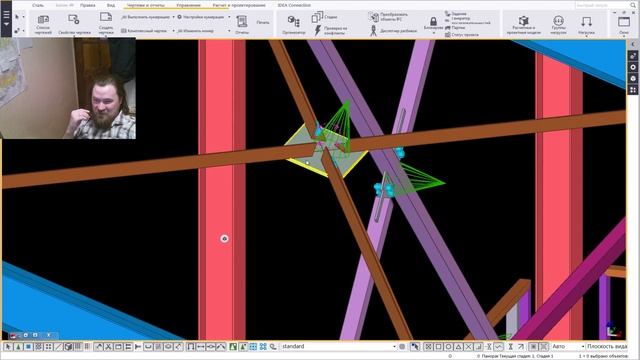Screen dimensions: 640x360
Task: Switch to the Правка ribbon tab
Action: 87,5
